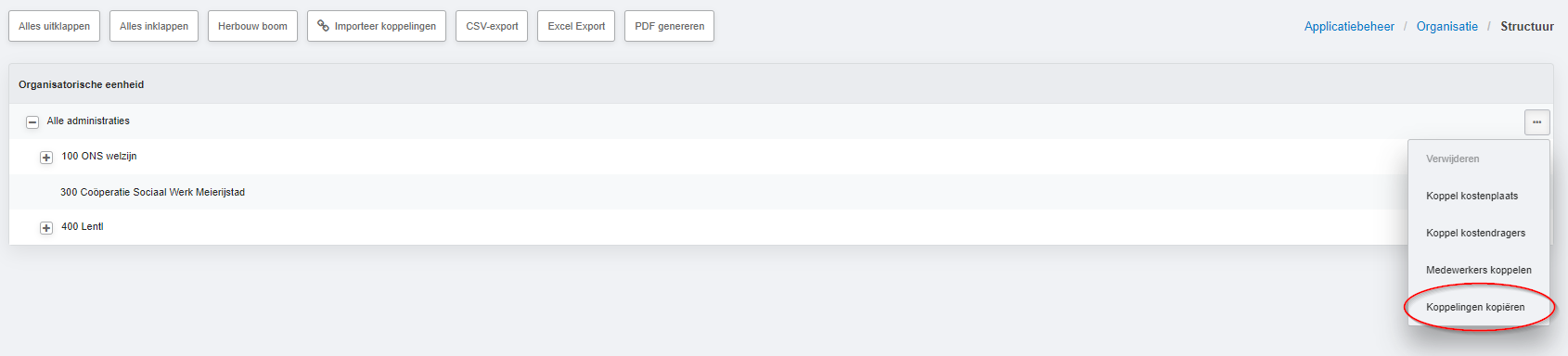Choose Koppel kostendragers menu entry
1568x356 pixels.
(x=1475, y=233)
